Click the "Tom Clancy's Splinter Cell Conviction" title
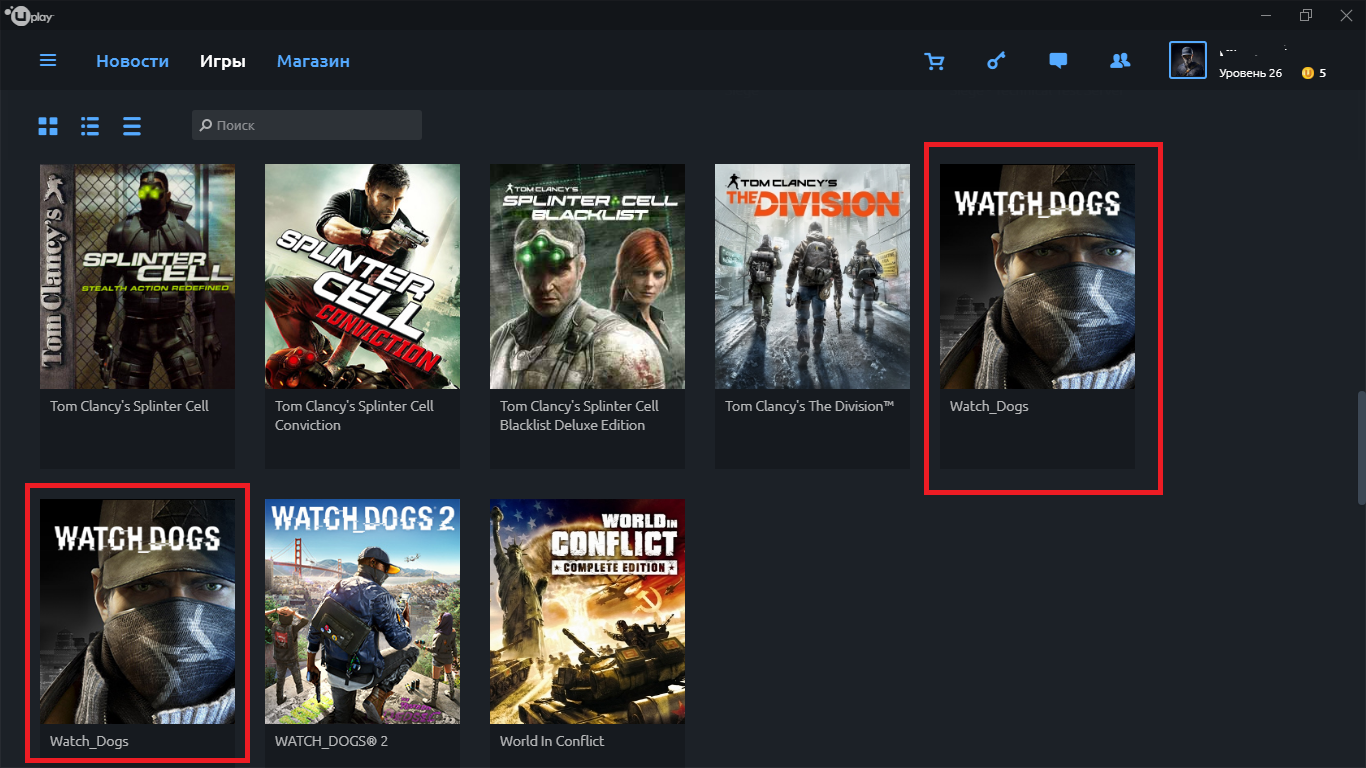The height and width of the screenshot is (768, 1366). point(355,416)
